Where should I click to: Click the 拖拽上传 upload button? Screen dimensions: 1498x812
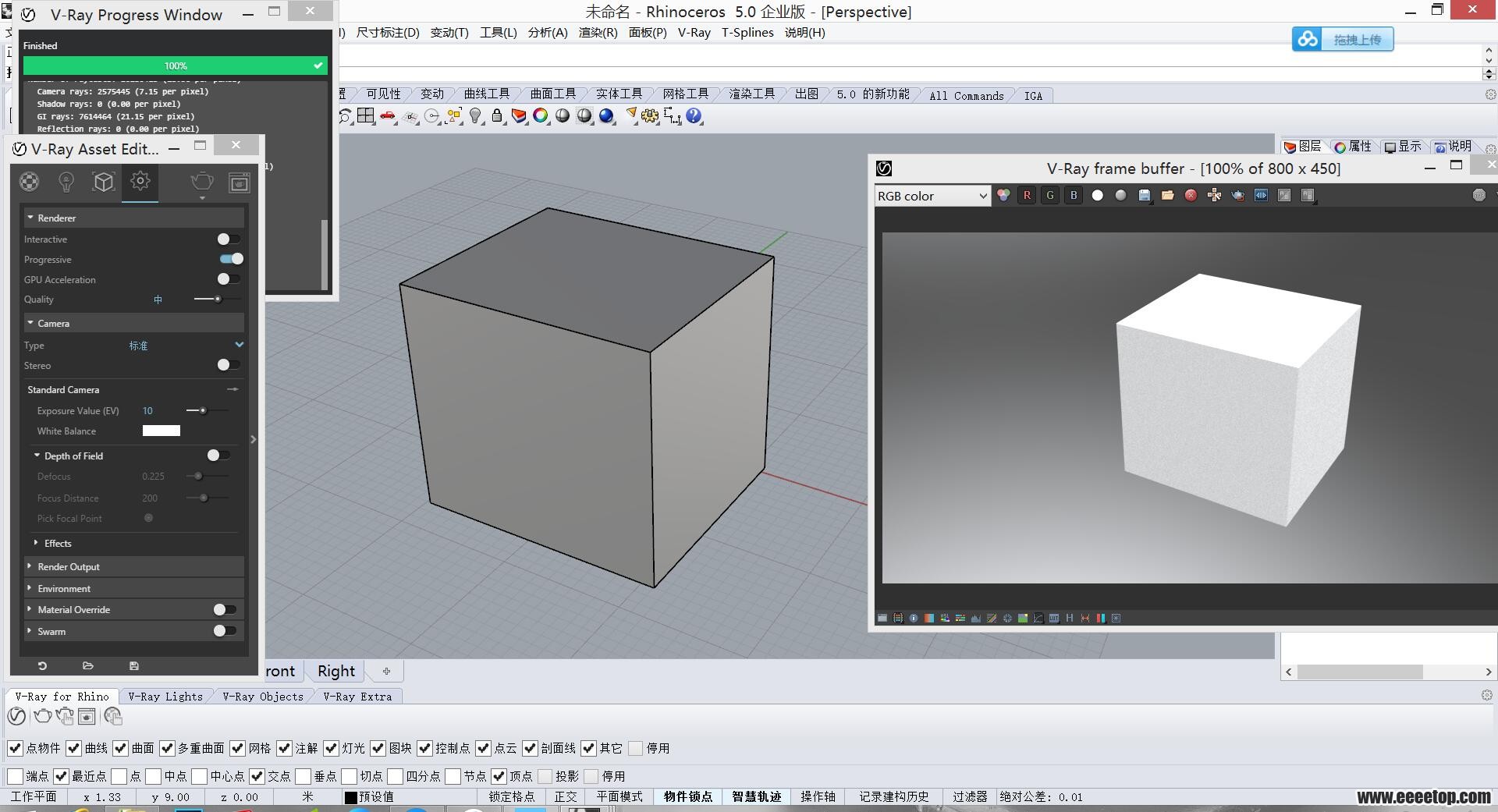[x=1343, y=39]
